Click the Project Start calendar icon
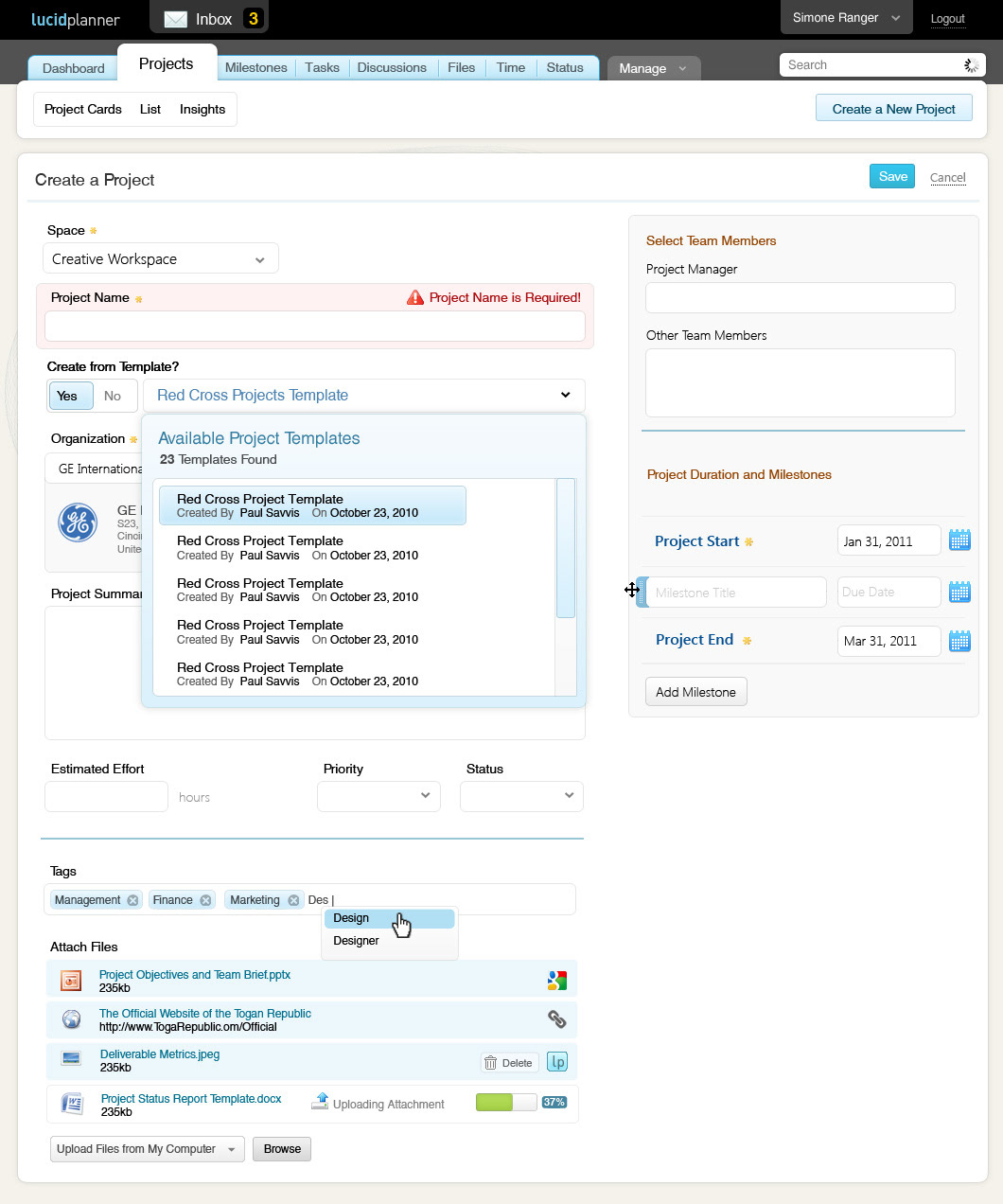The image size is (1003, 1204). [959, 540]
